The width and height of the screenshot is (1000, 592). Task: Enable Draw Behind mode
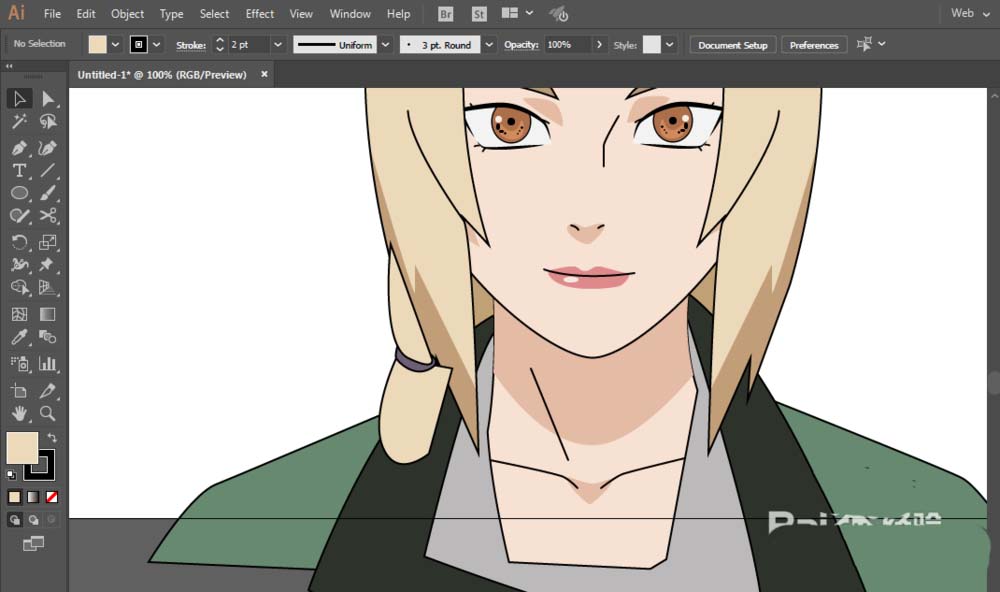[33, 520]
